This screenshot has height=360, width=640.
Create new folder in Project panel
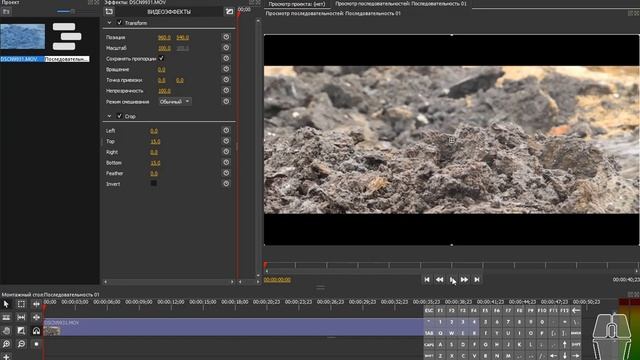(6, 12)
